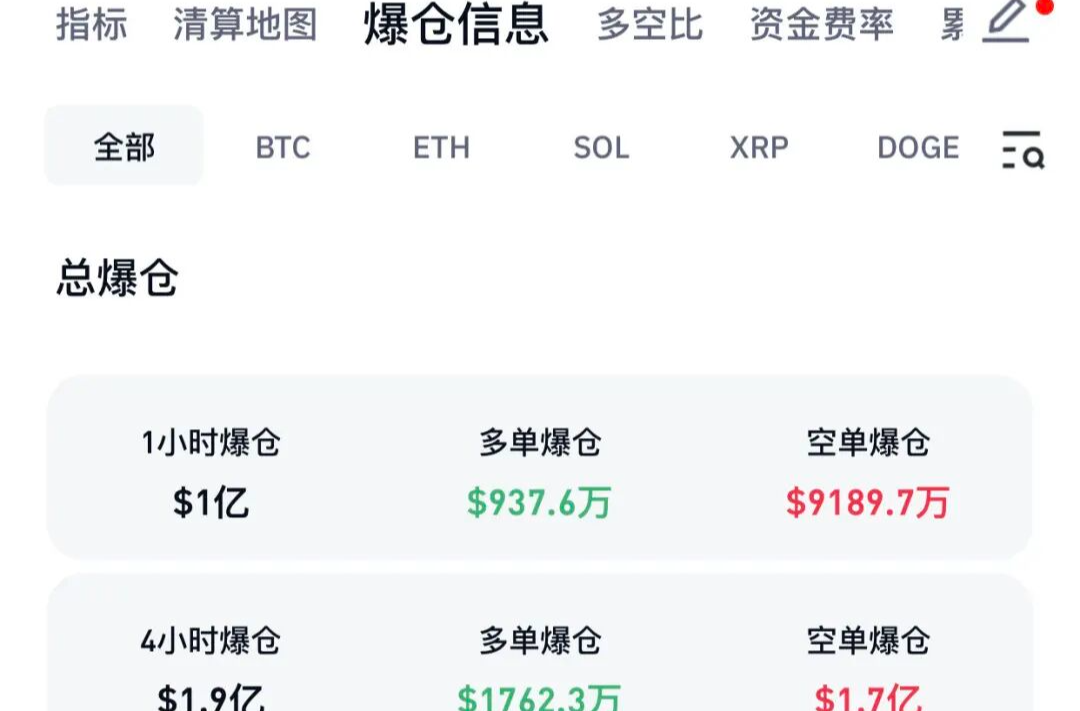Screen dimensions: 1080x711
Task: Switch to the 指标 tab
Action: (92, 24)
